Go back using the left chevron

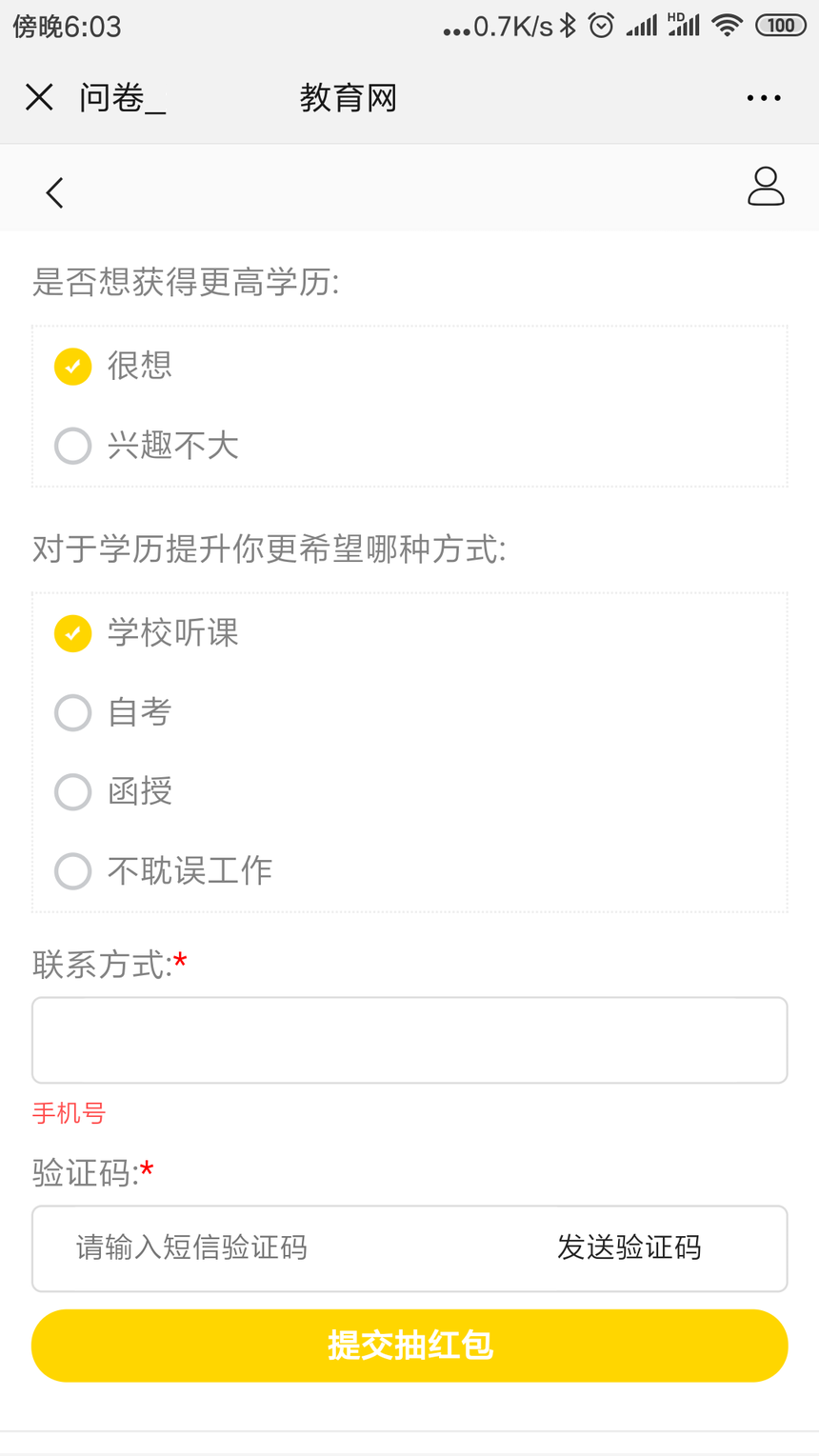pos(54,192)
